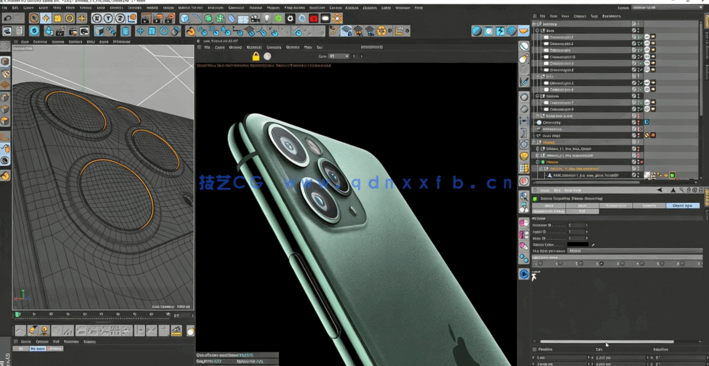Viewport: 709px width, 366px height.
Task: Click the yellow-orange icon on the vertical toolbar
Action: [x=524, y=157]
